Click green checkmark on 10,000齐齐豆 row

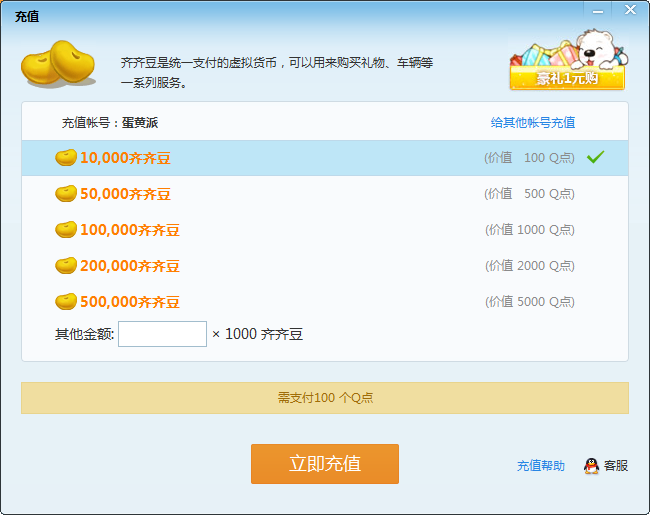(596, 157)
